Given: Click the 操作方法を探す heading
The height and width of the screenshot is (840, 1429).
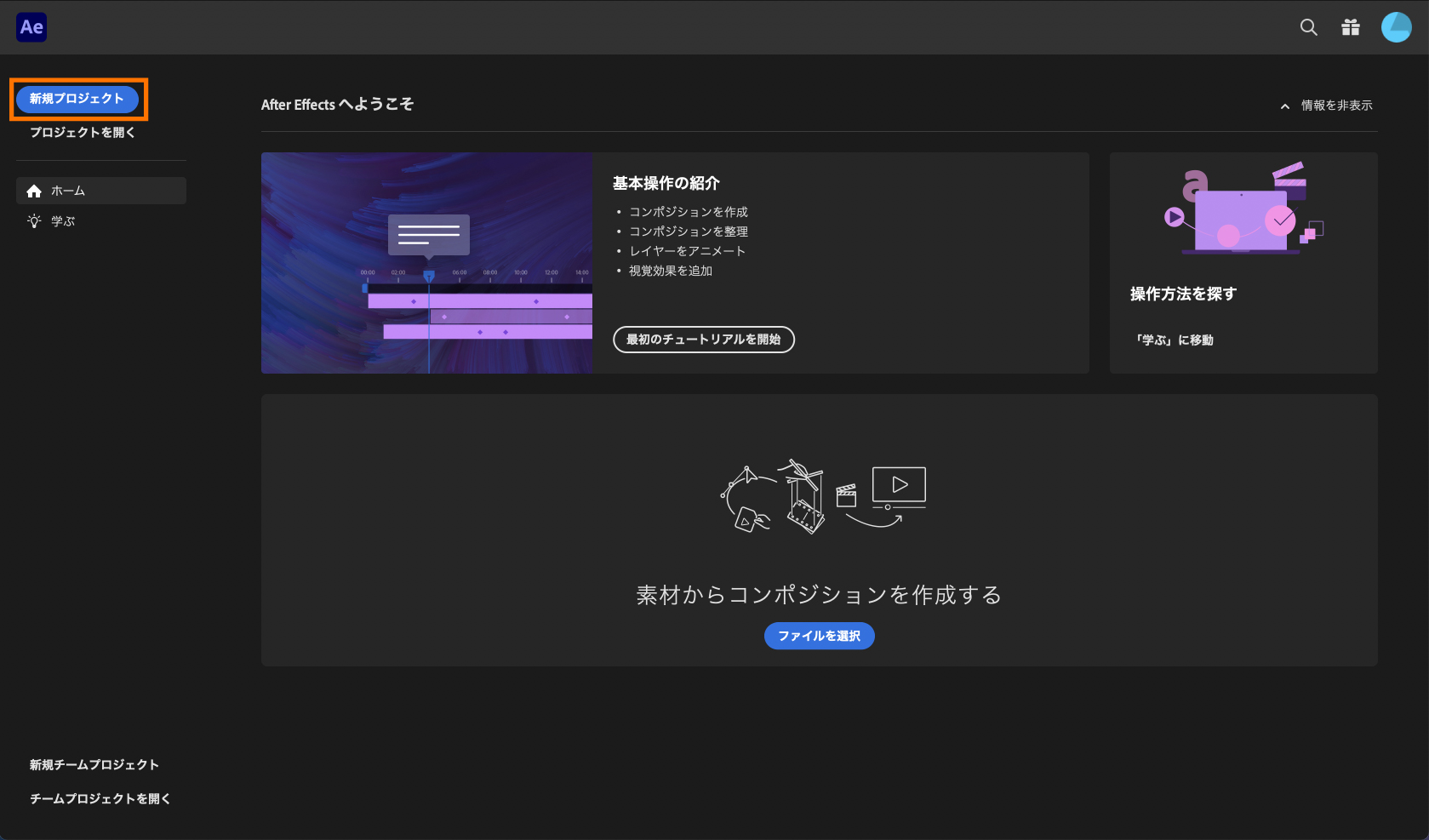Looking at the screenshot, I should (x=1183, y=294).
